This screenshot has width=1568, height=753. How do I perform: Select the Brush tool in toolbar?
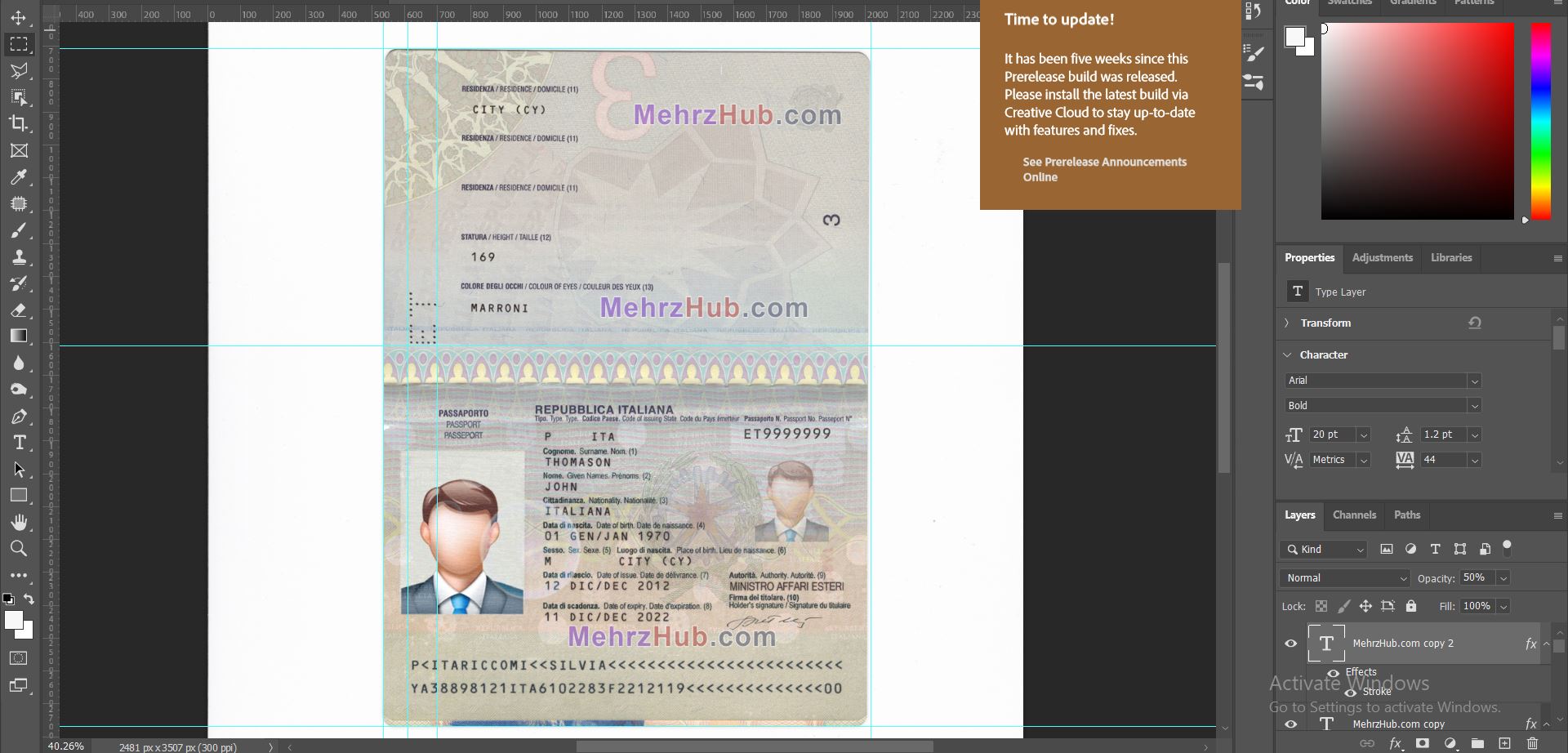point(19,230)
